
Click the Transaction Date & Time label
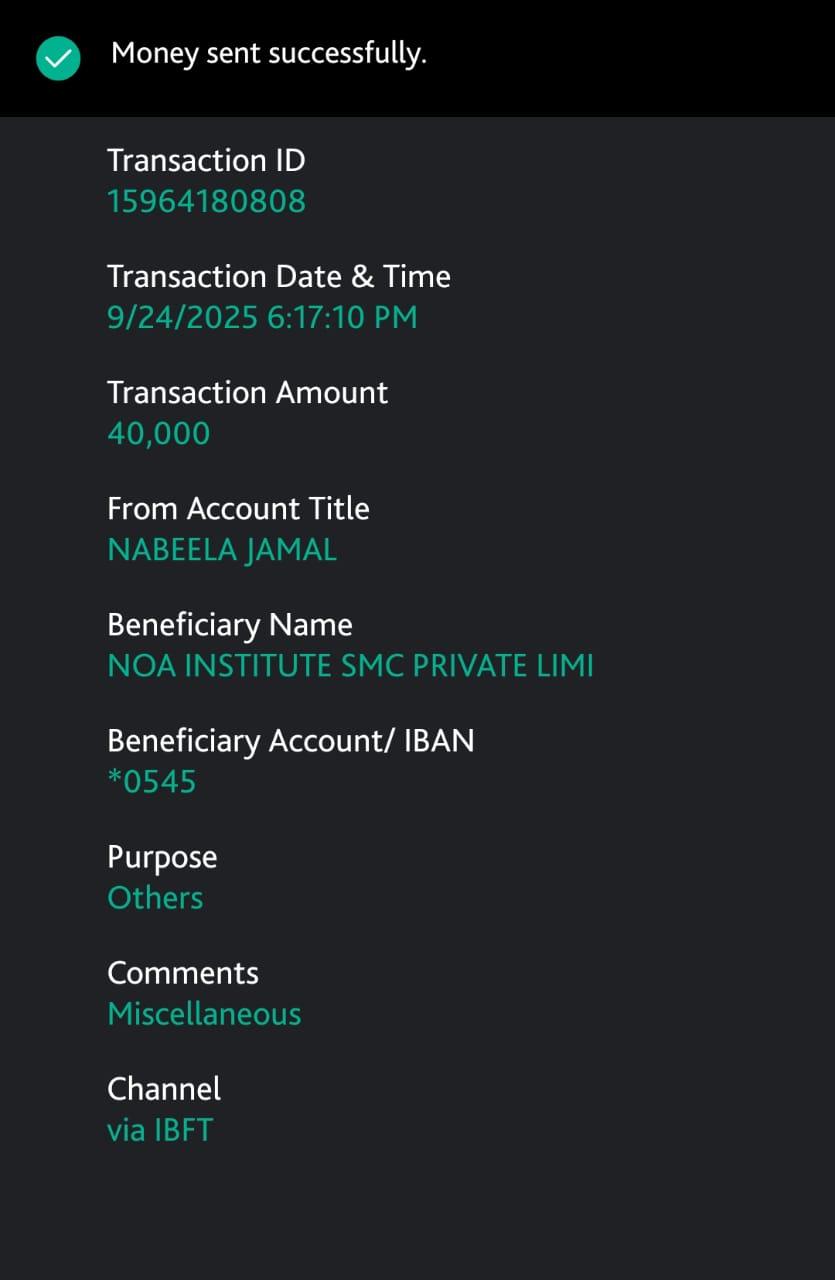[279, 276]
